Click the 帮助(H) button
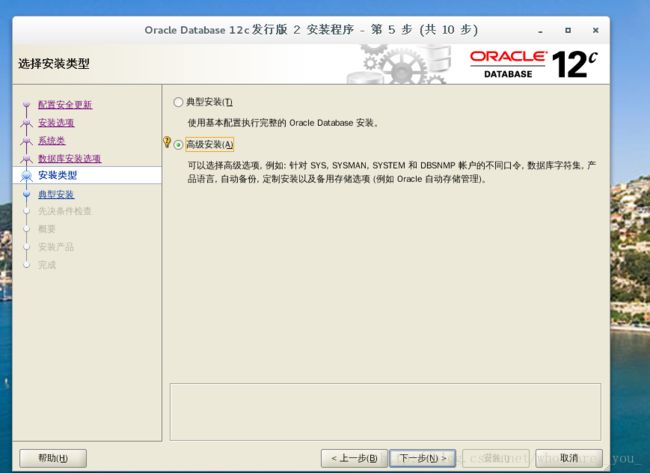 [53, 458]
